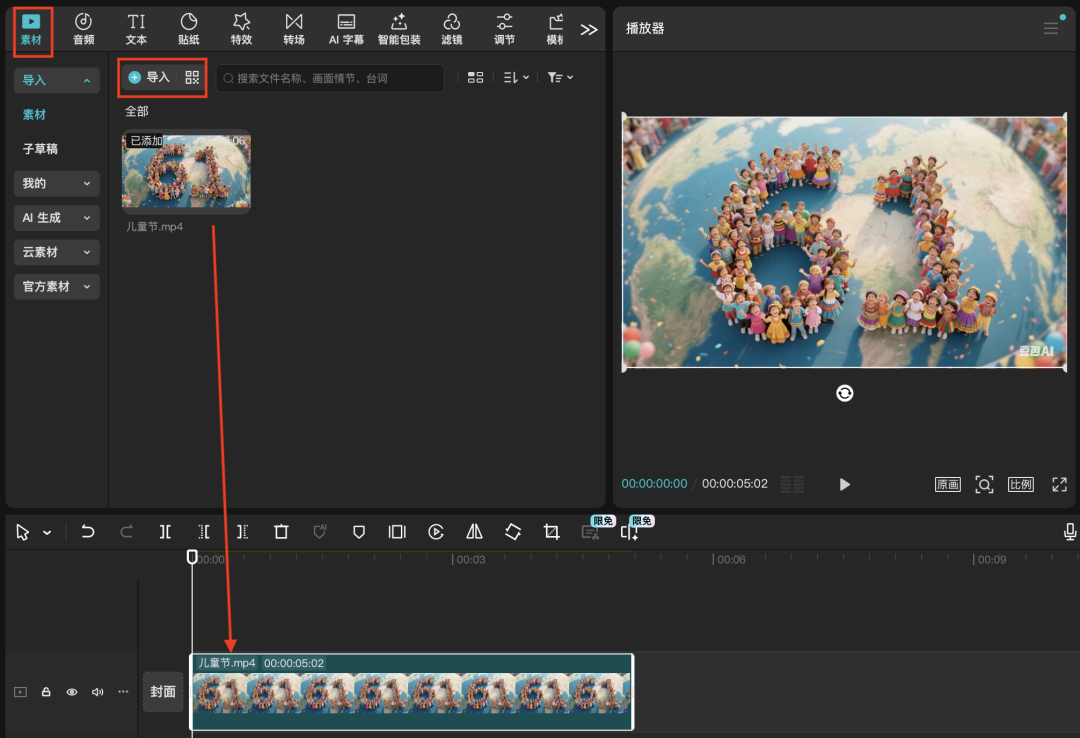1080x738 pixels.
Task: Open the sort order dropdown
Action: coord(516,77)
